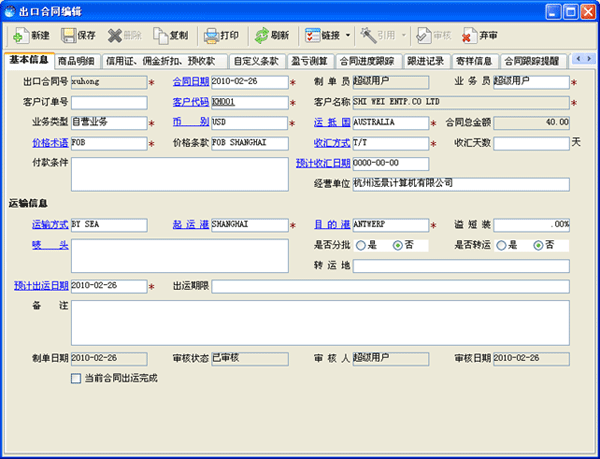Screen dimensions: 600x459
Task: Click the 收汇方式 link
Action: coord(332,143)
